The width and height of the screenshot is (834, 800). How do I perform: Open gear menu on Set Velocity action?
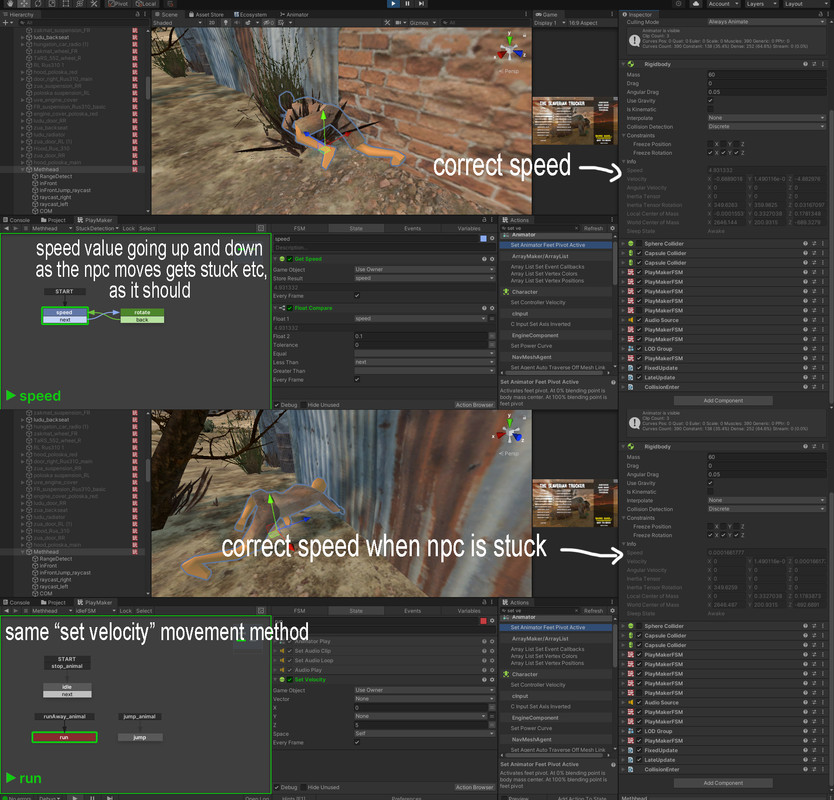492,680
